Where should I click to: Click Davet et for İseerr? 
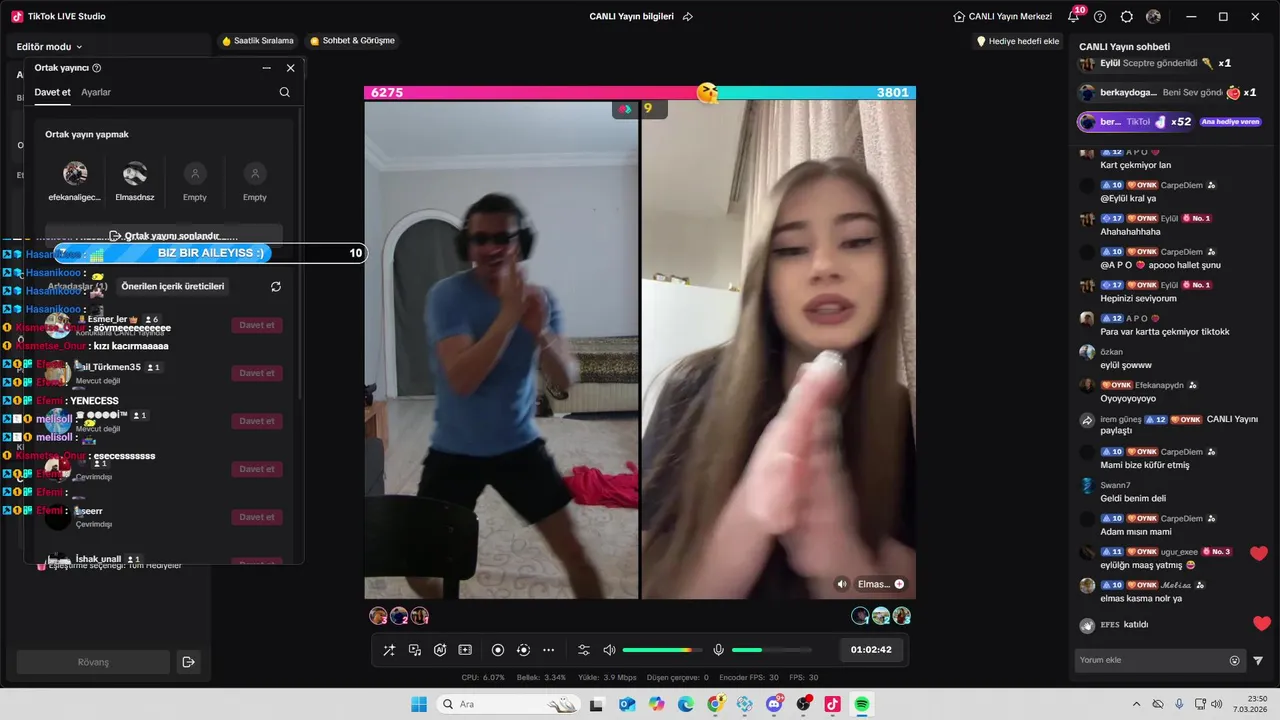pyautogui.click(x=257, y=517)
